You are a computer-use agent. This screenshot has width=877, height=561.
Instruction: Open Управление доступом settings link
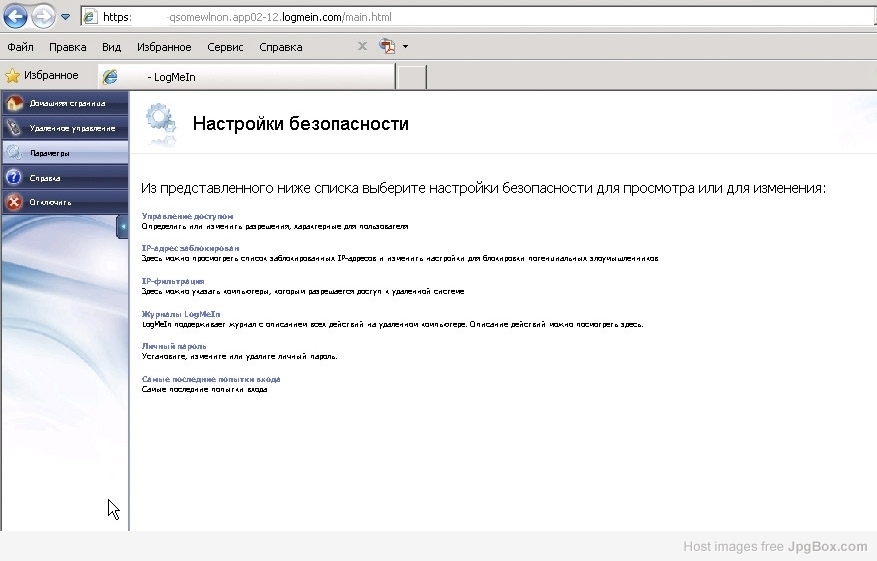click(187, 216)
